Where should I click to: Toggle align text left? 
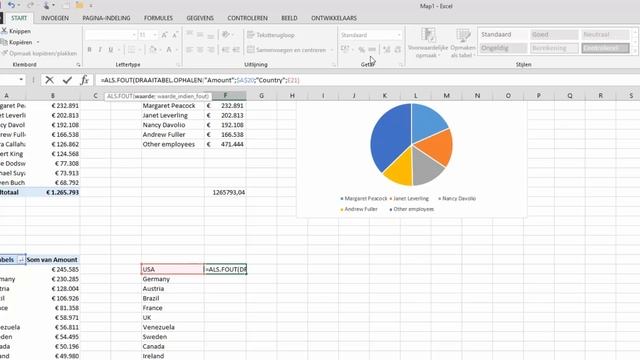click(189, 50)
